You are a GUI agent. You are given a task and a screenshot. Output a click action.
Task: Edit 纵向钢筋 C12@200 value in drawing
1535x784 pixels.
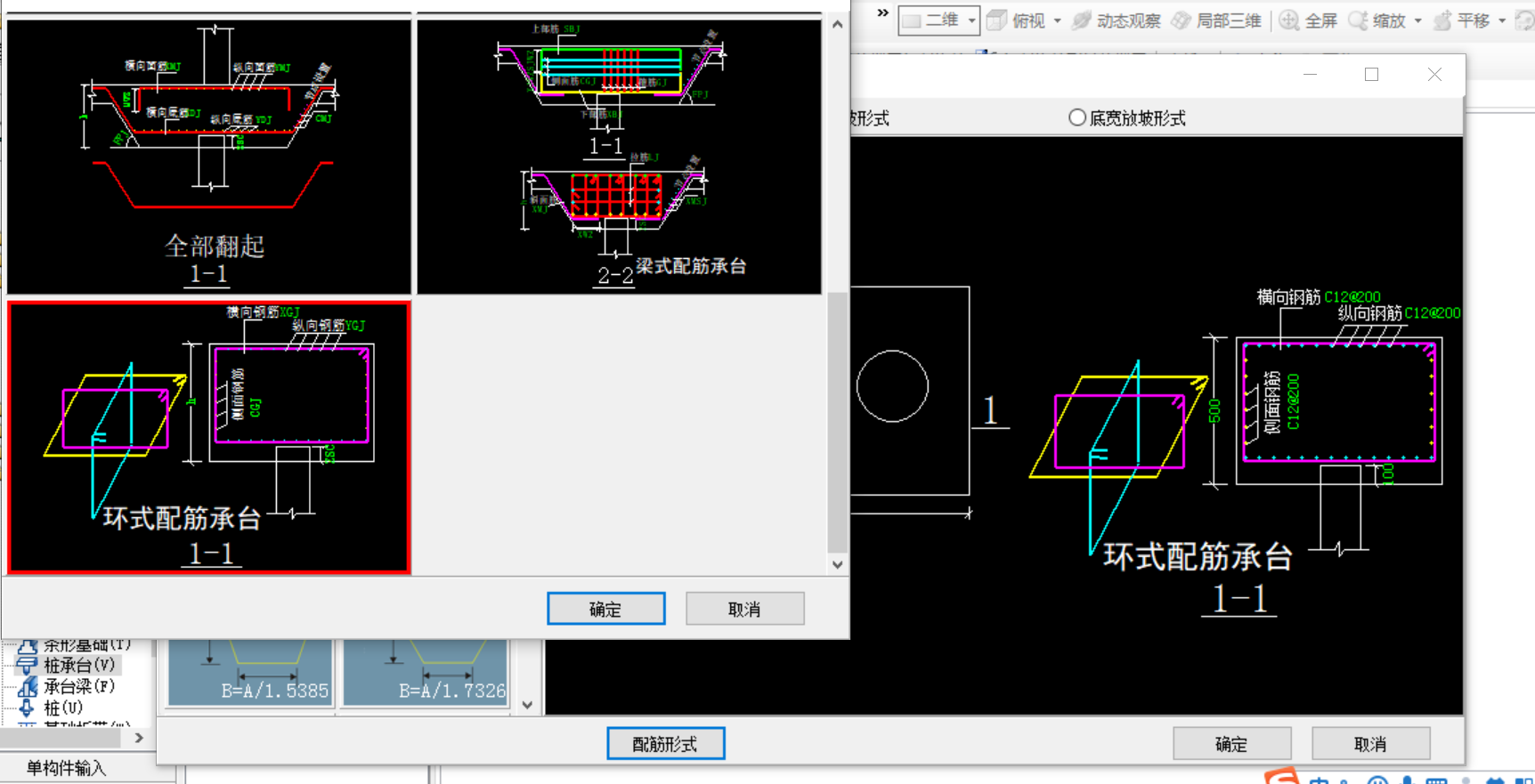click(x=1433, y=313)
